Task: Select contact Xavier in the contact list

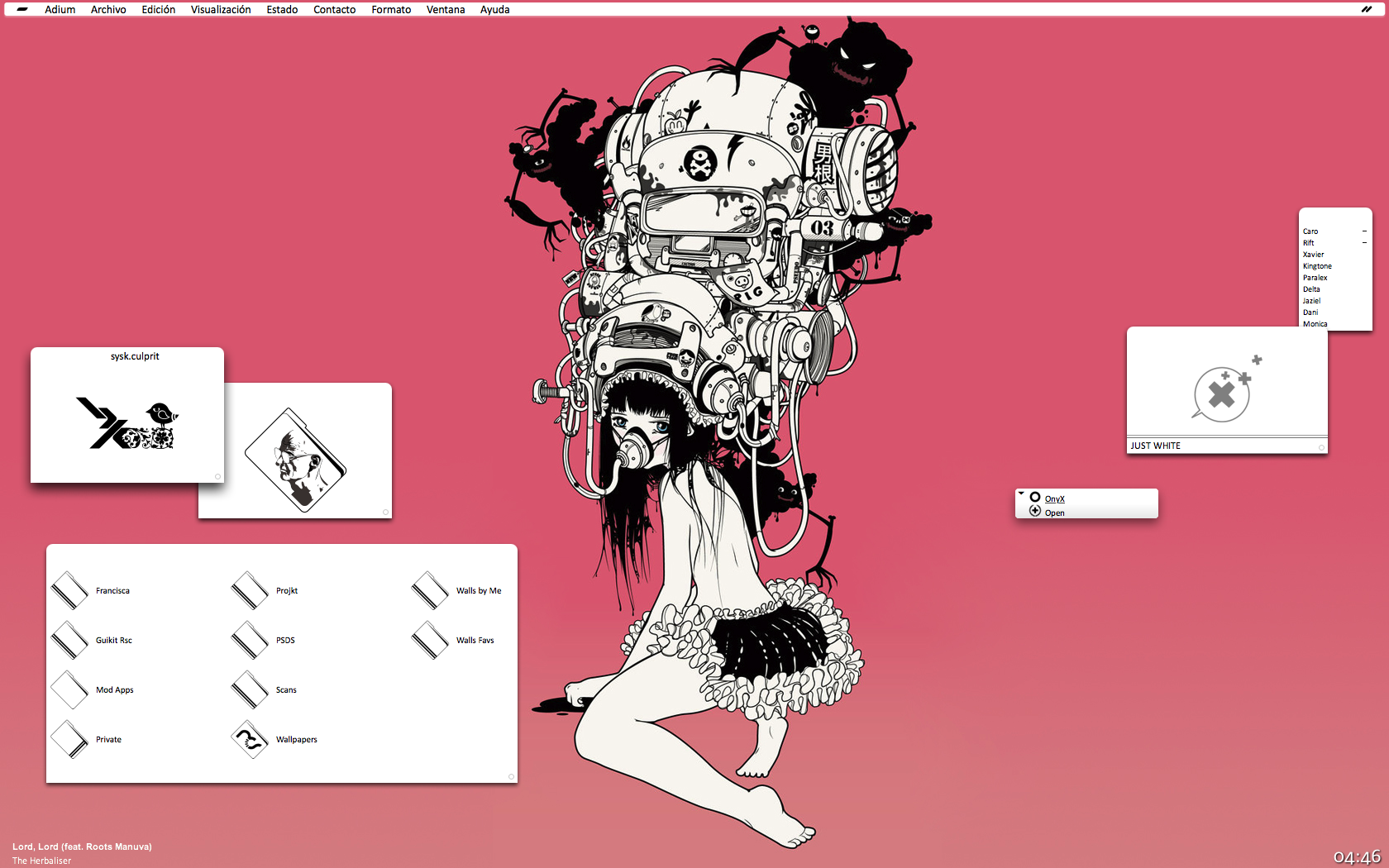Action: [1314, 255]
